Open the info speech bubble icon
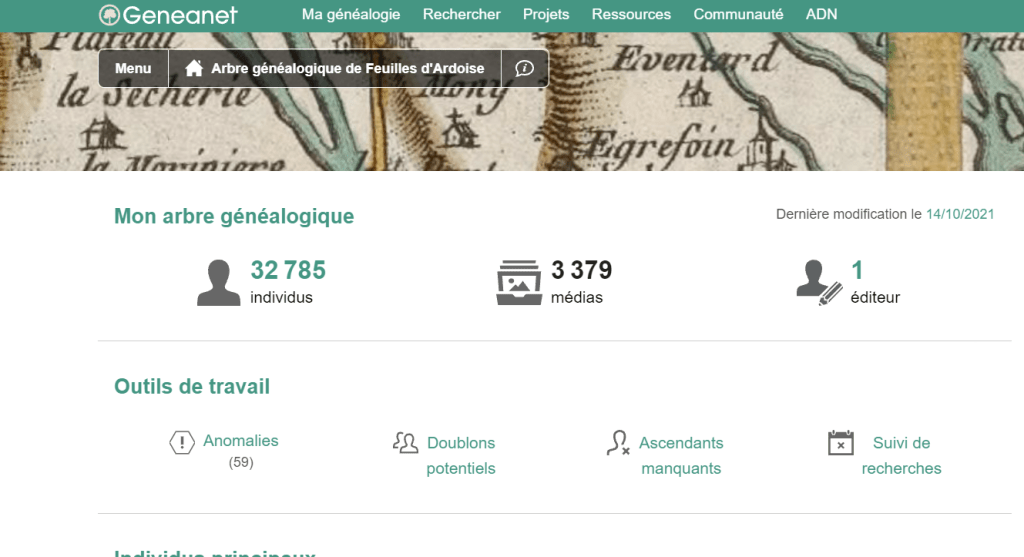The height and width of the screenshot is (557, 1024). point(524,69)
